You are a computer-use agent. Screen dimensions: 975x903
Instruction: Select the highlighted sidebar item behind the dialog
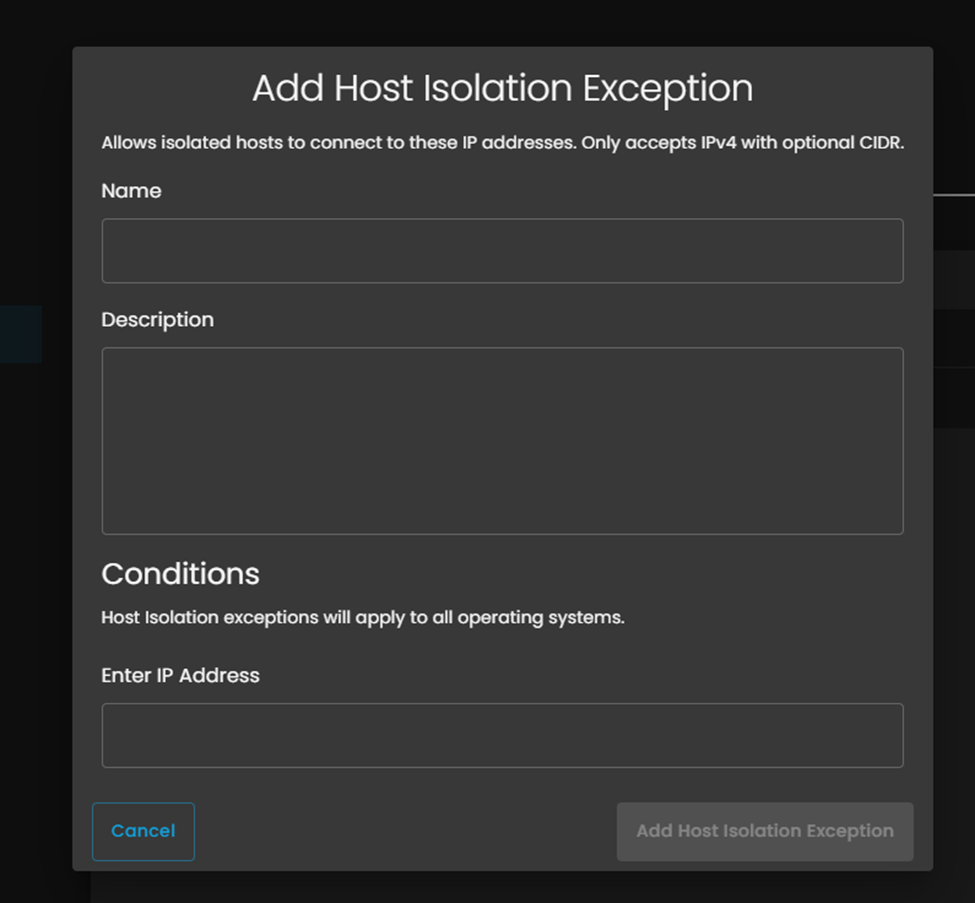pyautogui.click(x=20, y=334)
